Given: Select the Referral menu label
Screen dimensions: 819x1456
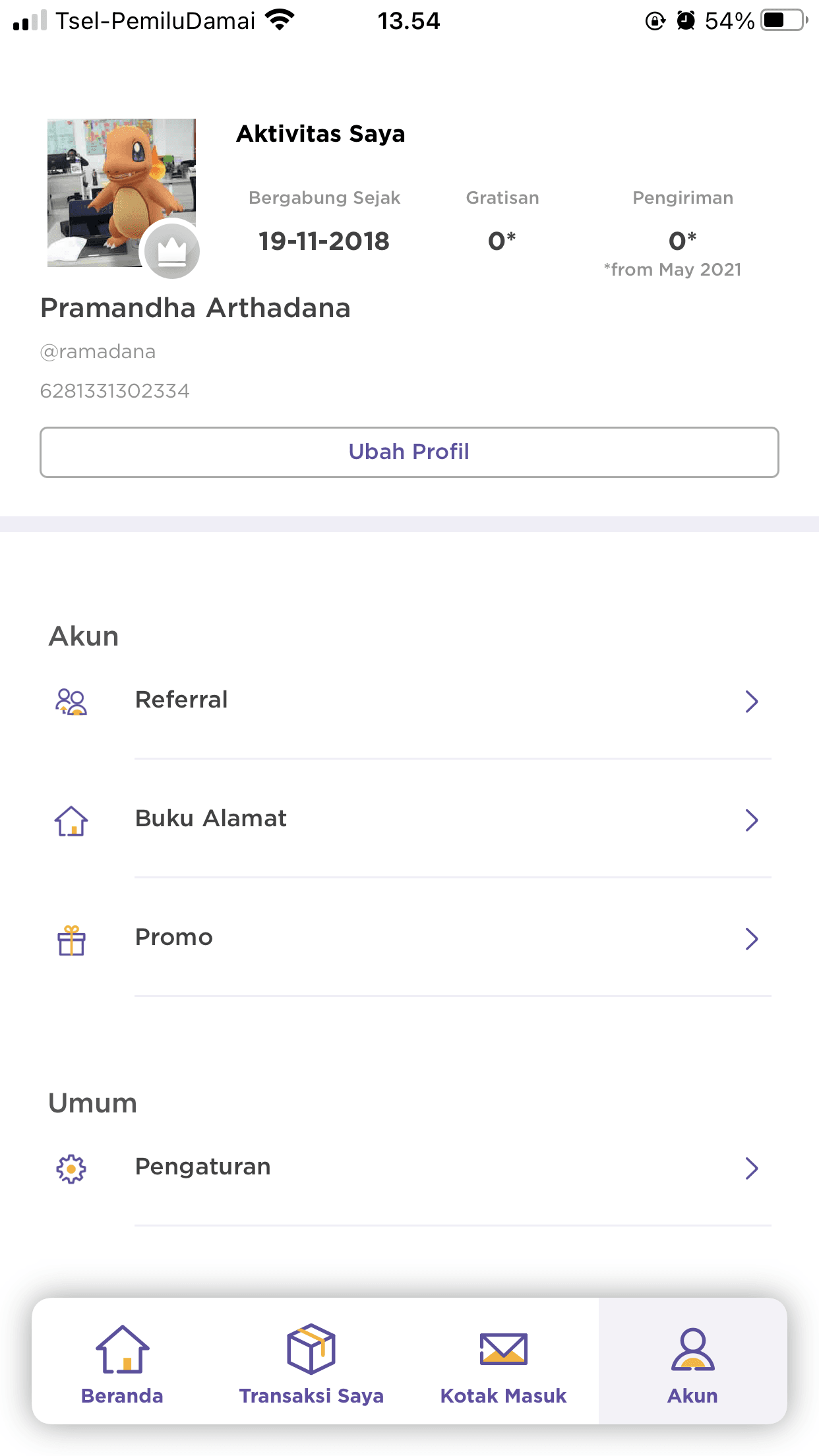Looking at the screenshot, I should tap(181, 700).
